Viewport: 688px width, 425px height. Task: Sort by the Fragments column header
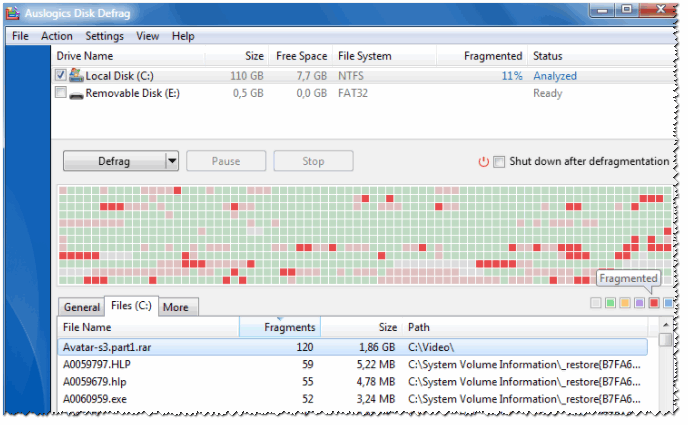point(280,327)
